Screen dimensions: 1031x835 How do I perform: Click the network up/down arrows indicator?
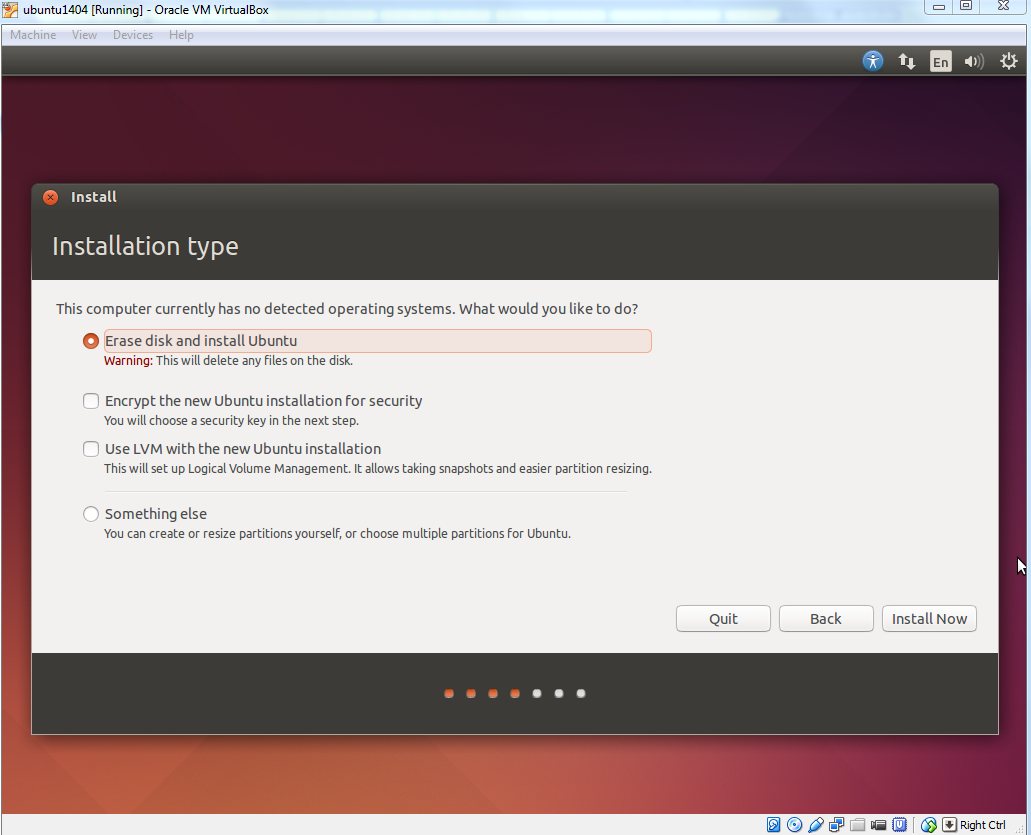906,61
